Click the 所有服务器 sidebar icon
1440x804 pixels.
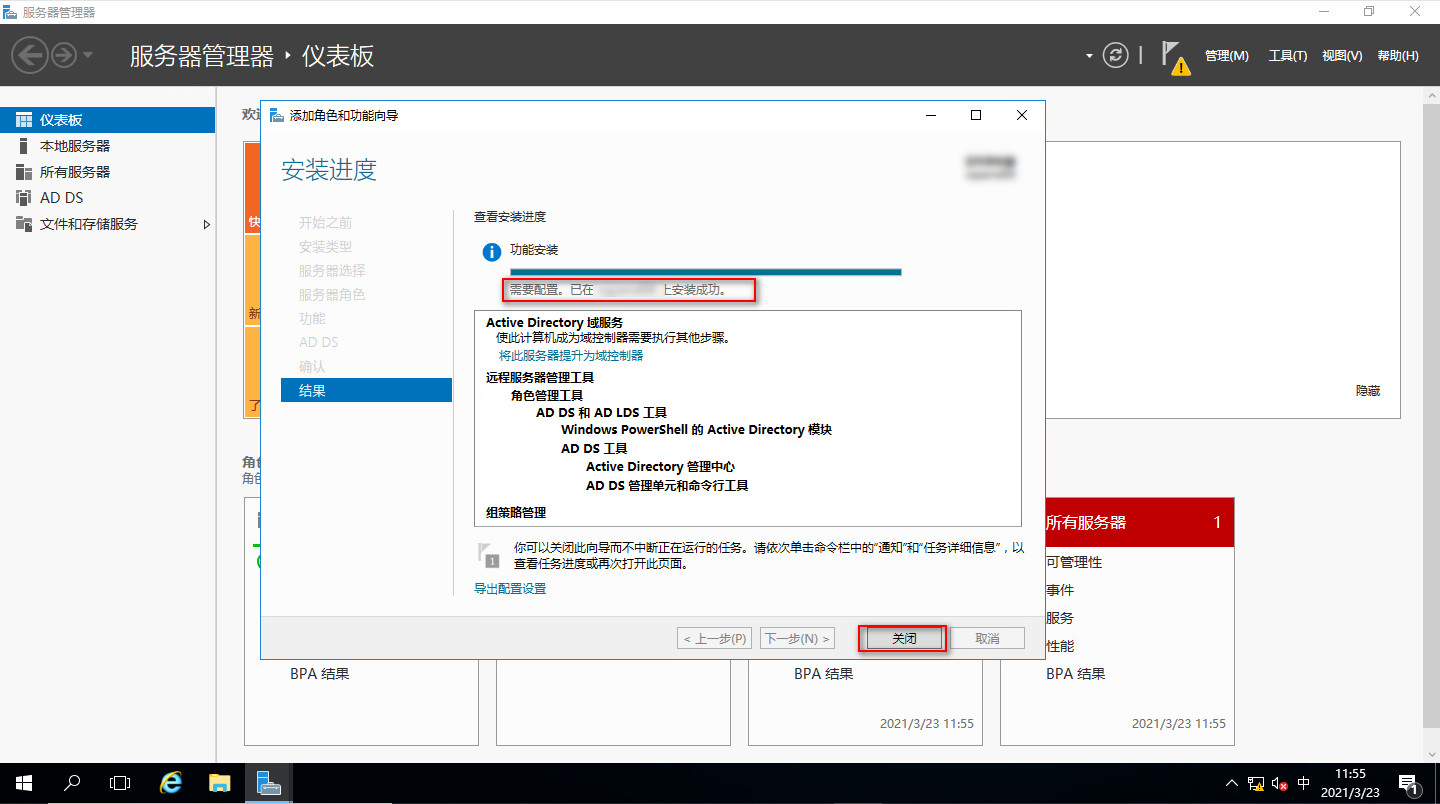click(24, 172)
